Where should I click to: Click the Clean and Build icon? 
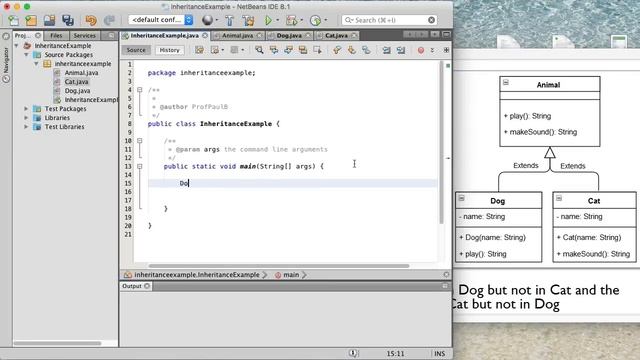click(248, 20)
